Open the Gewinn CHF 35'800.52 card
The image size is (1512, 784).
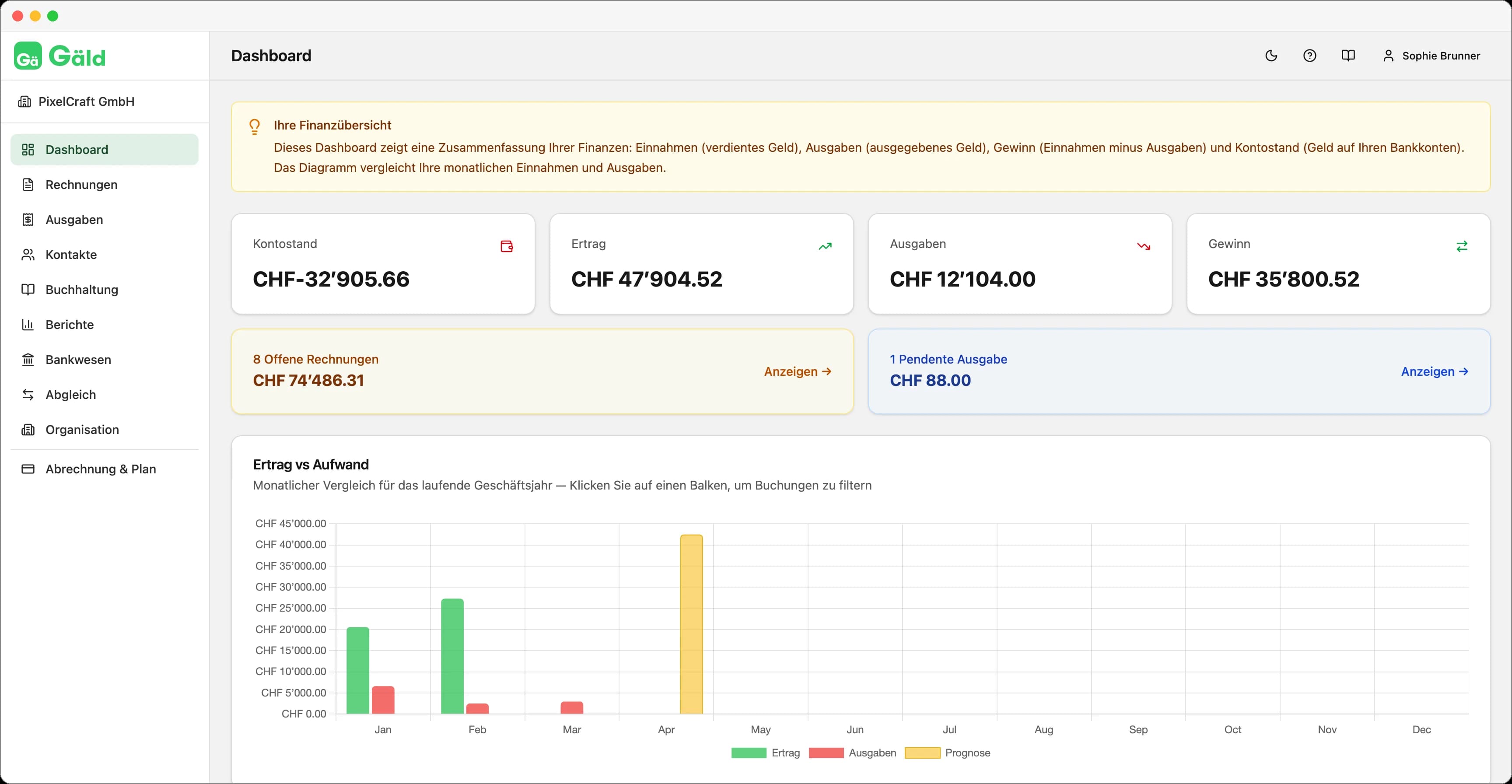tap(1338, 264)
